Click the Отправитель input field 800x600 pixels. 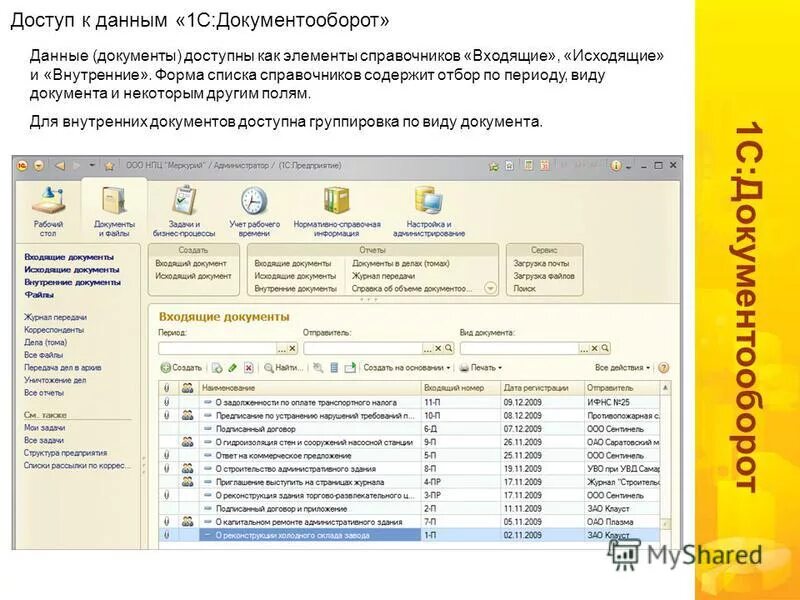363,348
